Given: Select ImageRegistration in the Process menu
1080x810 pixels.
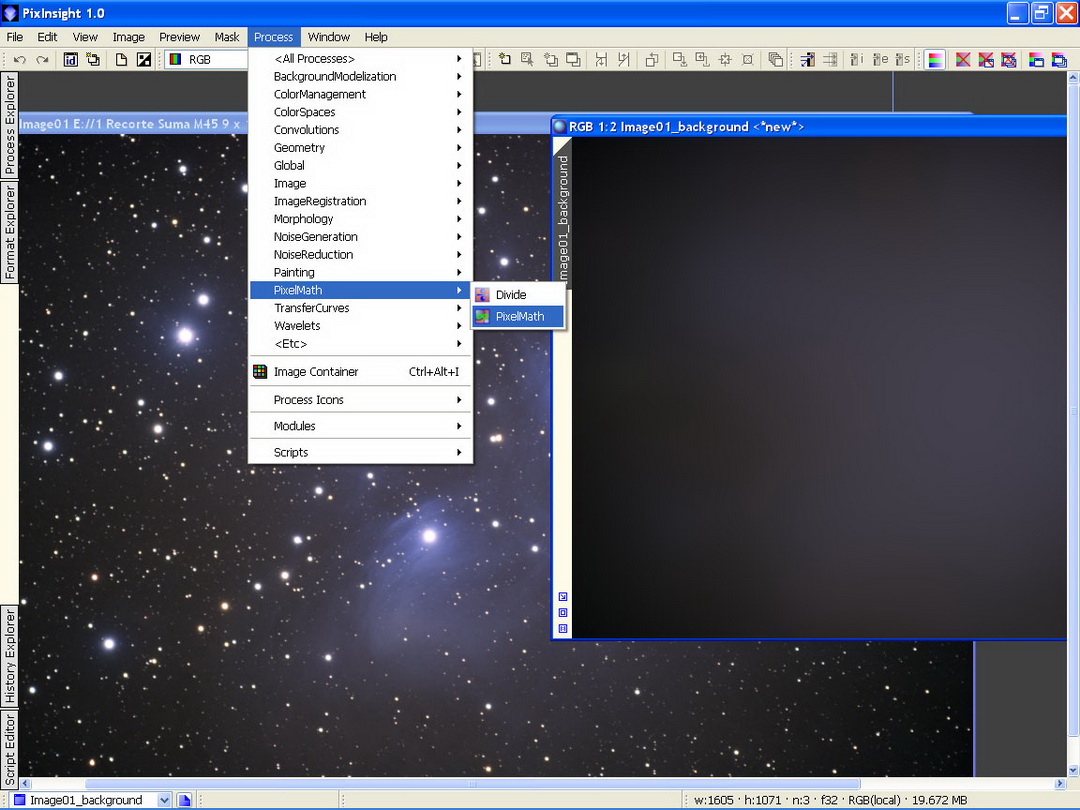Looking at the screenshot, I should click(361, 201).
